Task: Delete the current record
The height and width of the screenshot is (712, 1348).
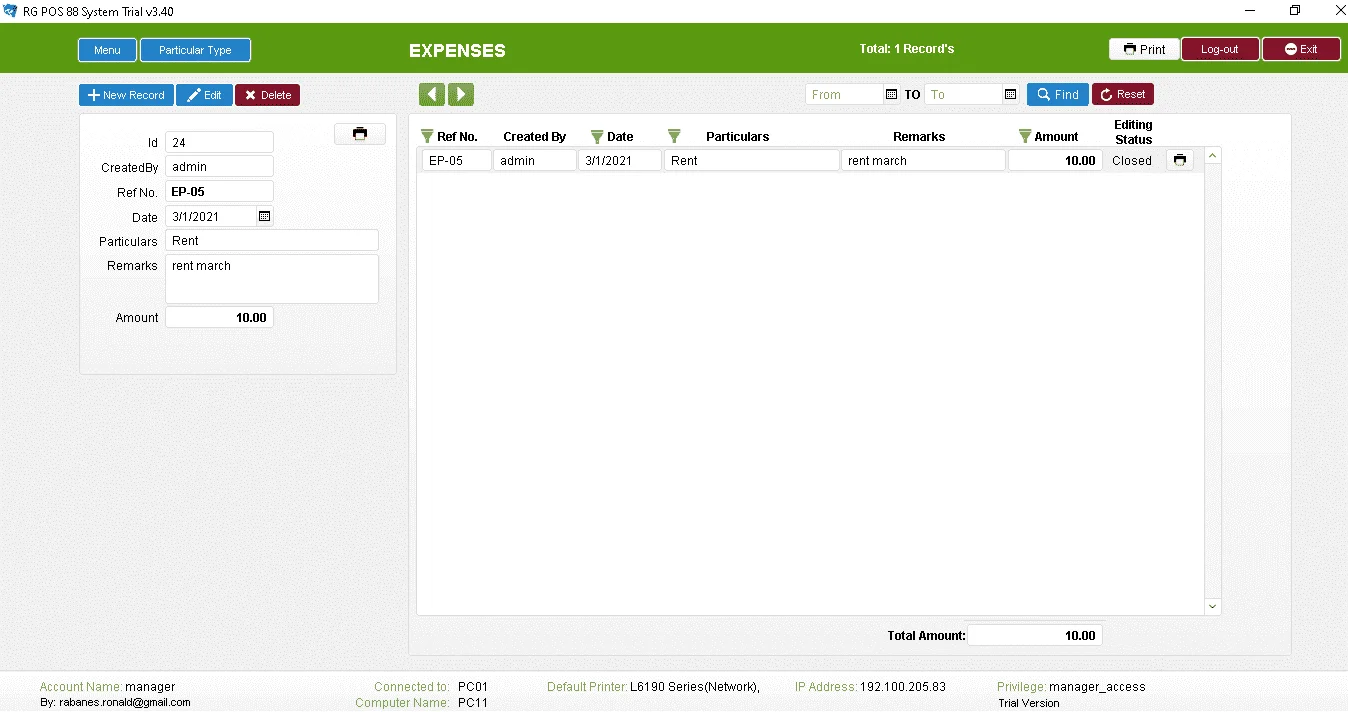Action: [x=267, y=95]
